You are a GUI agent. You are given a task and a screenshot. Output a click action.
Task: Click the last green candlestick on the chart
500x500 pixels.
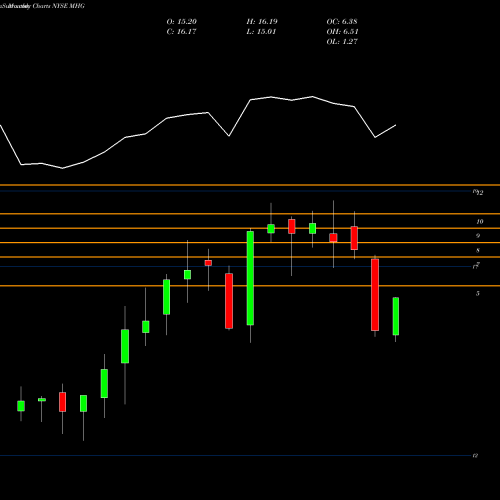[396, 316]
